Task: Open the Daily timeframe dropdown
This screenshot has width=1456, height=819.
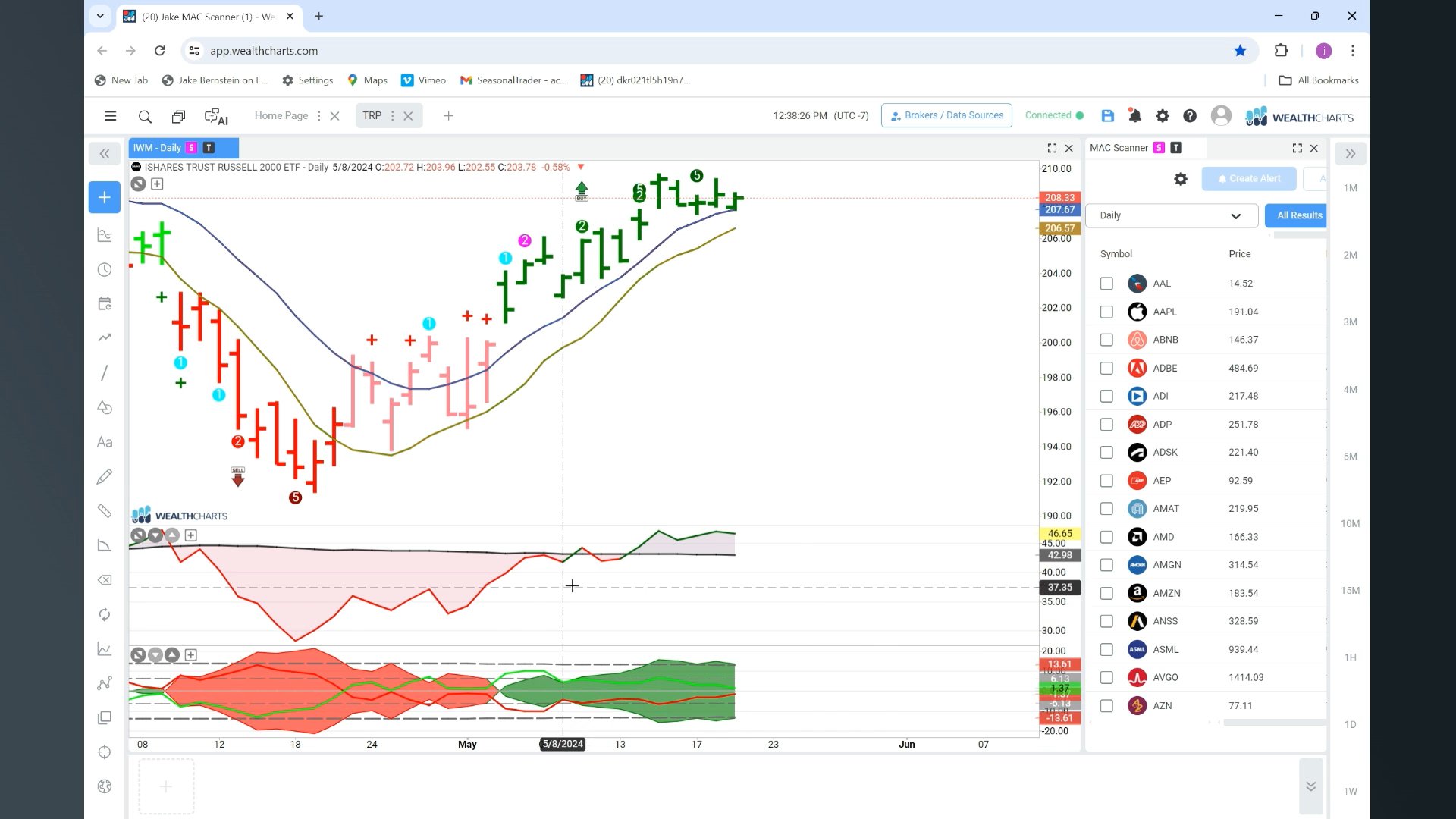Action: [1172, 215]
